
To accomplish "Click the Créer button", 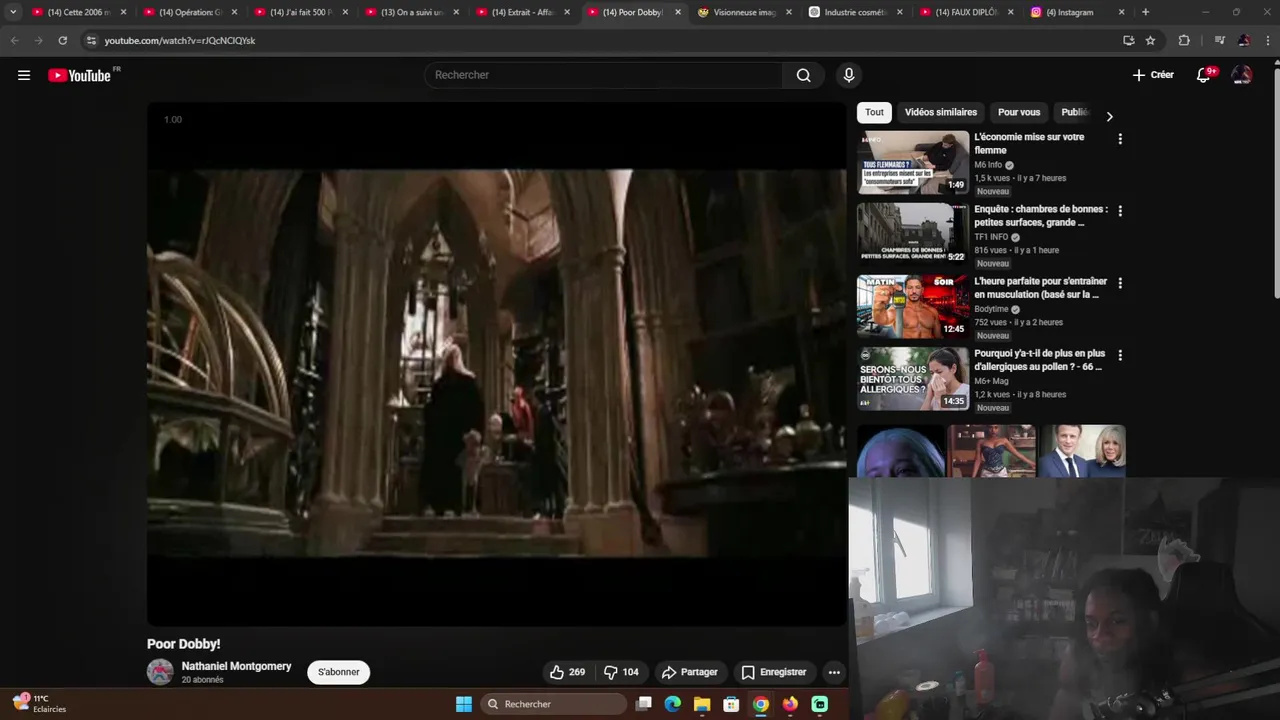I will click(x=1153, y=75).
